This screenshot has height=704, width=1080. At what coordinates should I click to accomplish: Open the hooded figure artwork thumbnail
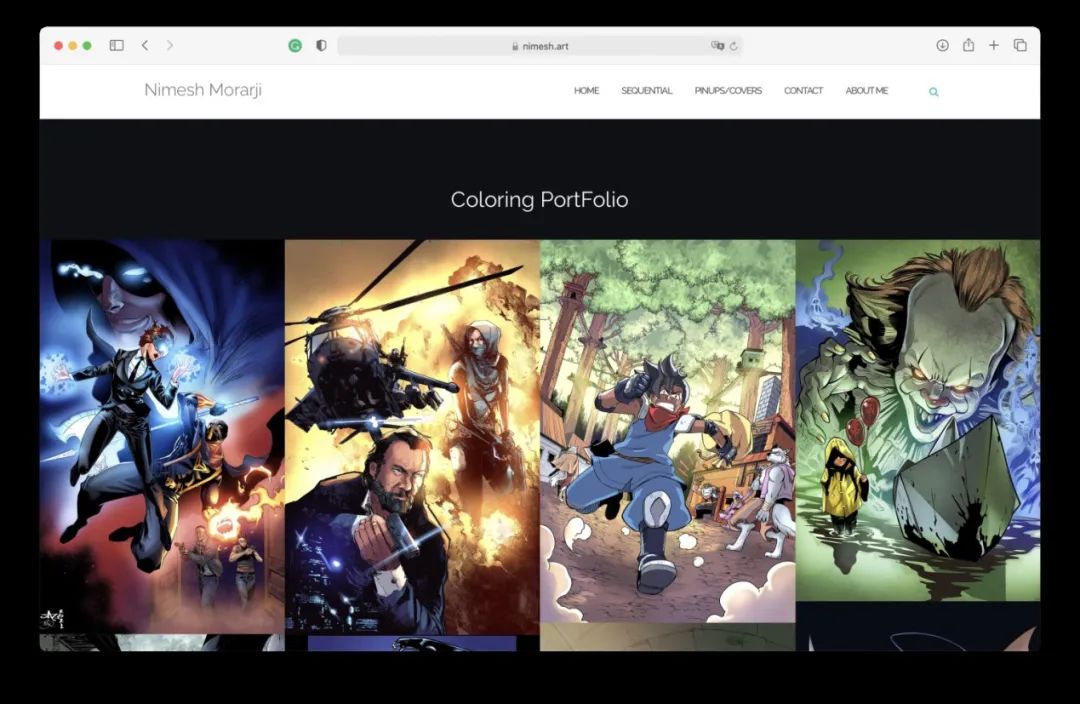tap(162, 436)
